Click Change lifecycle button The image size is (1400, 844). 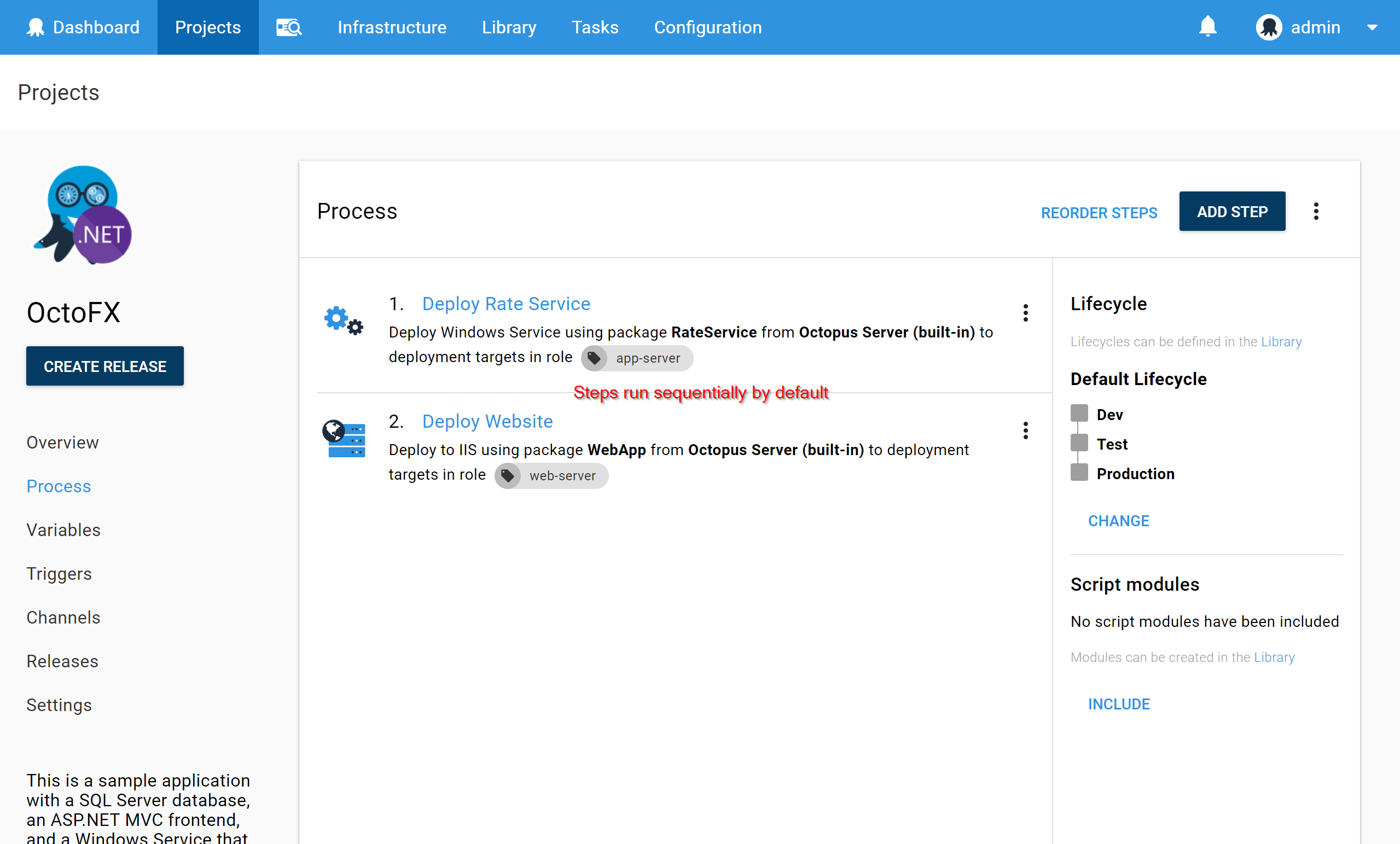(1118, 521)
